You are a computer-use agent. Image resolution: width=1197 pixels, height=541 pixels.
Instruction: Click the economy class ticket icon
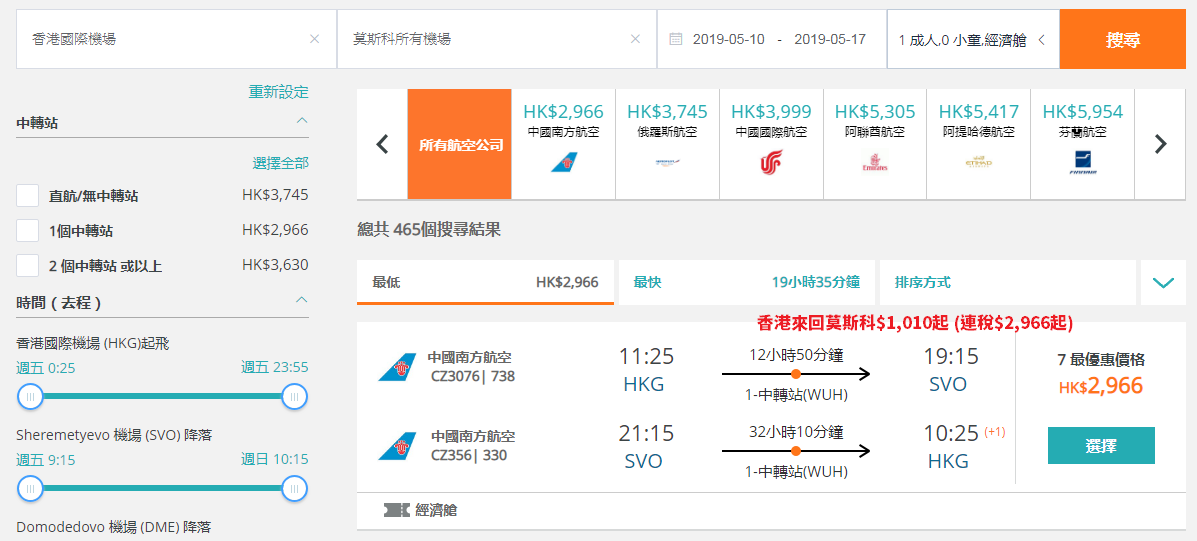coord(396,510)
